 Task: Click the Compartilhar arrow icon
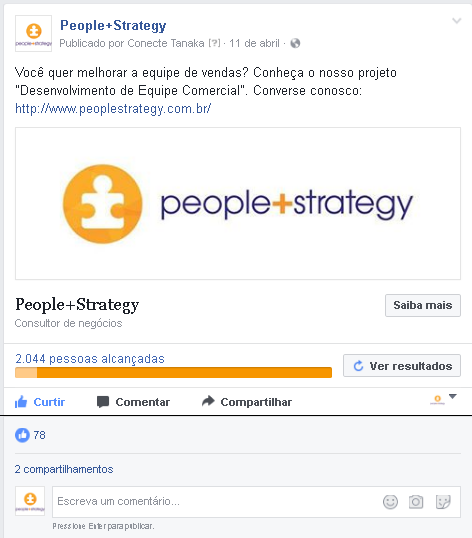(x=208, y=401)
